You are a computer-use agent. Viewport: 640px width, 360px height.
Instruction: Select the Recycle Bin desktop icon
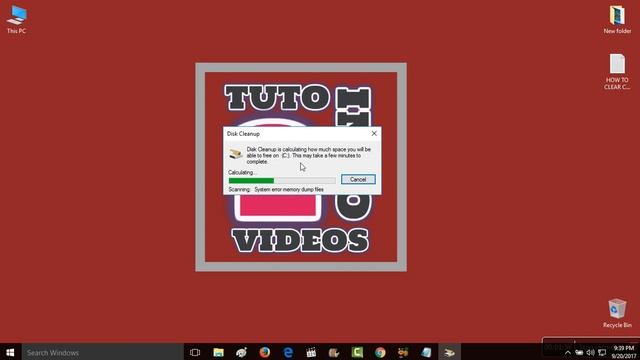(617, 313)
